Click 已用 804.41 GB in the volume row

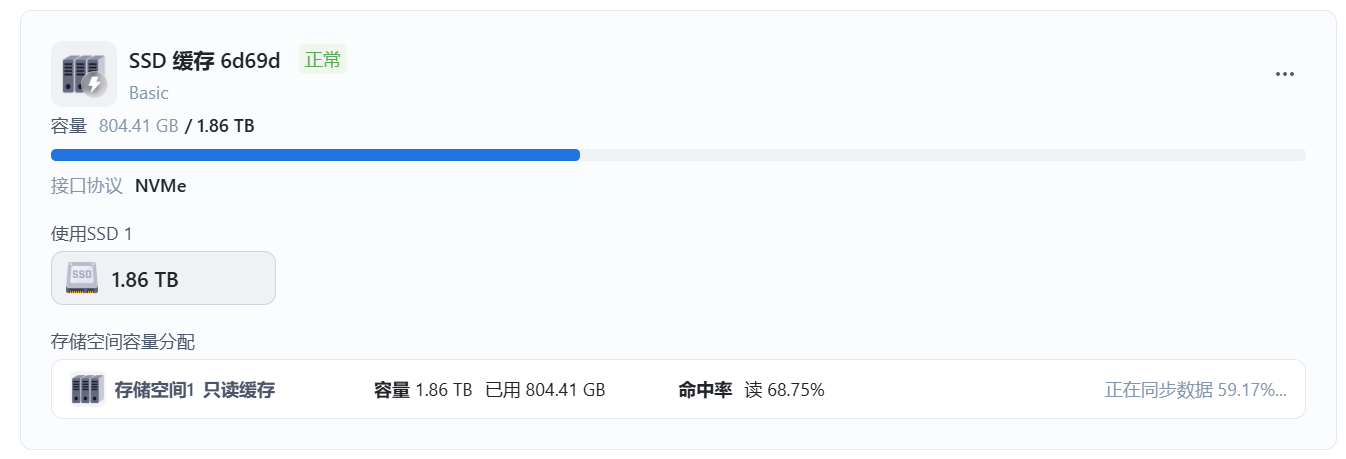click(545, 390)
